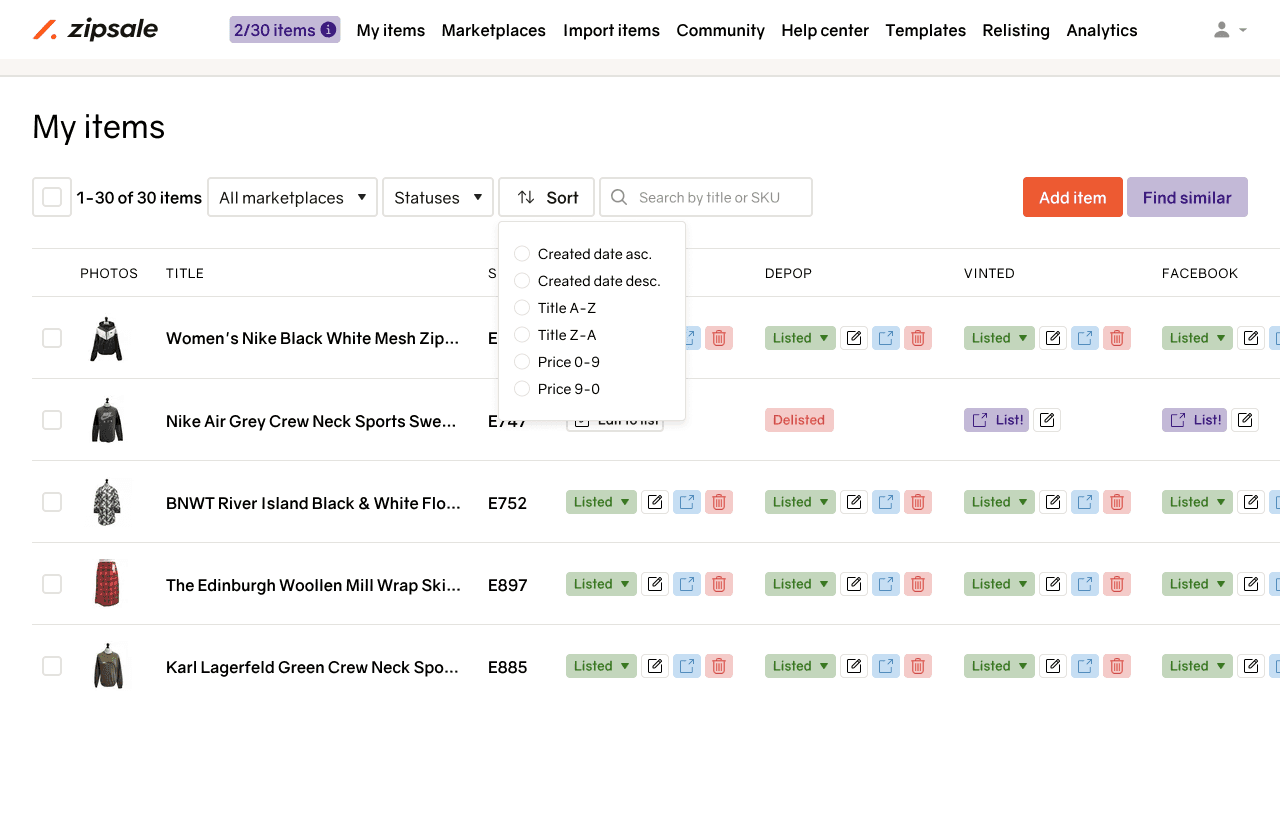This screenshot has height=832, width=1280.
Task: Choose the Title A-Z sort radio button
Action: [522, 308]
